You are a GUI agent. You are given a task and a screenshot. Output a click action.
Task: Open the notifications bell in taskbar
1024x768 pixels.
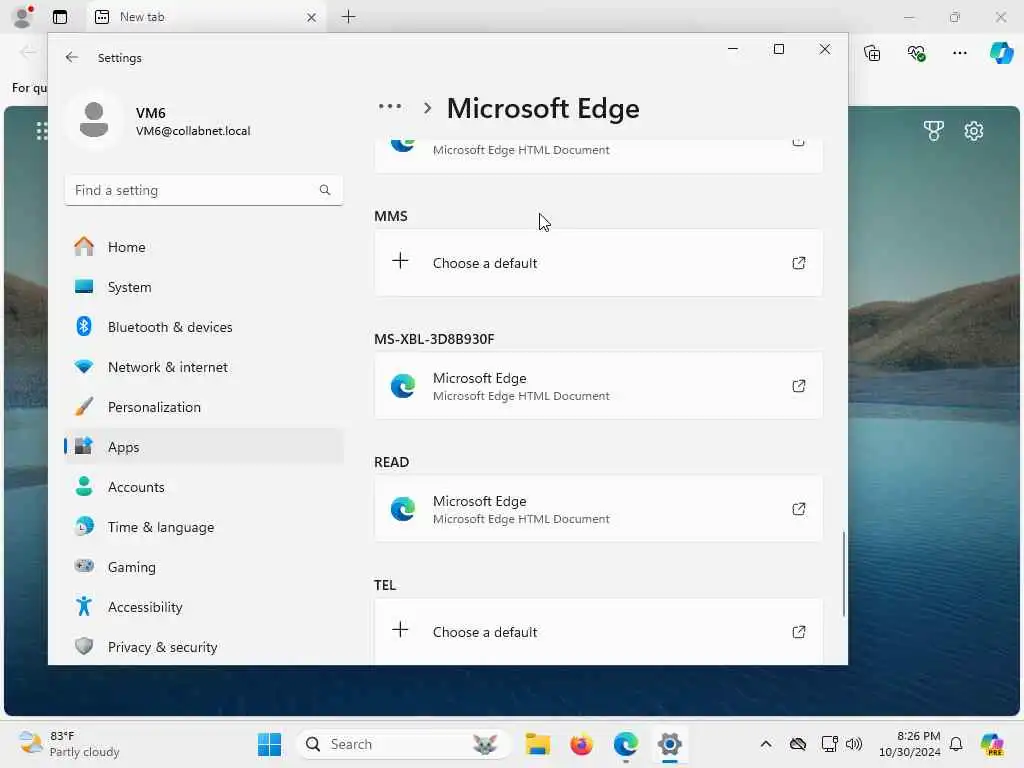(956, 744)
